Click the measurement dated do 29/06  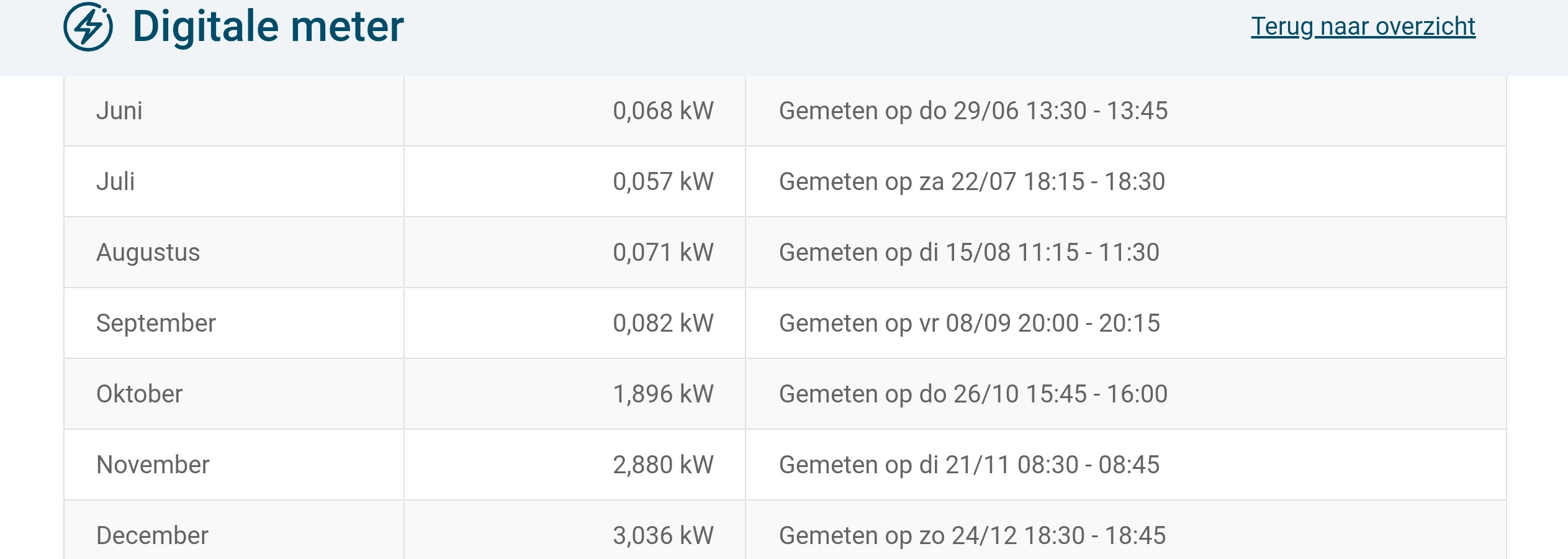pos(973,111)
